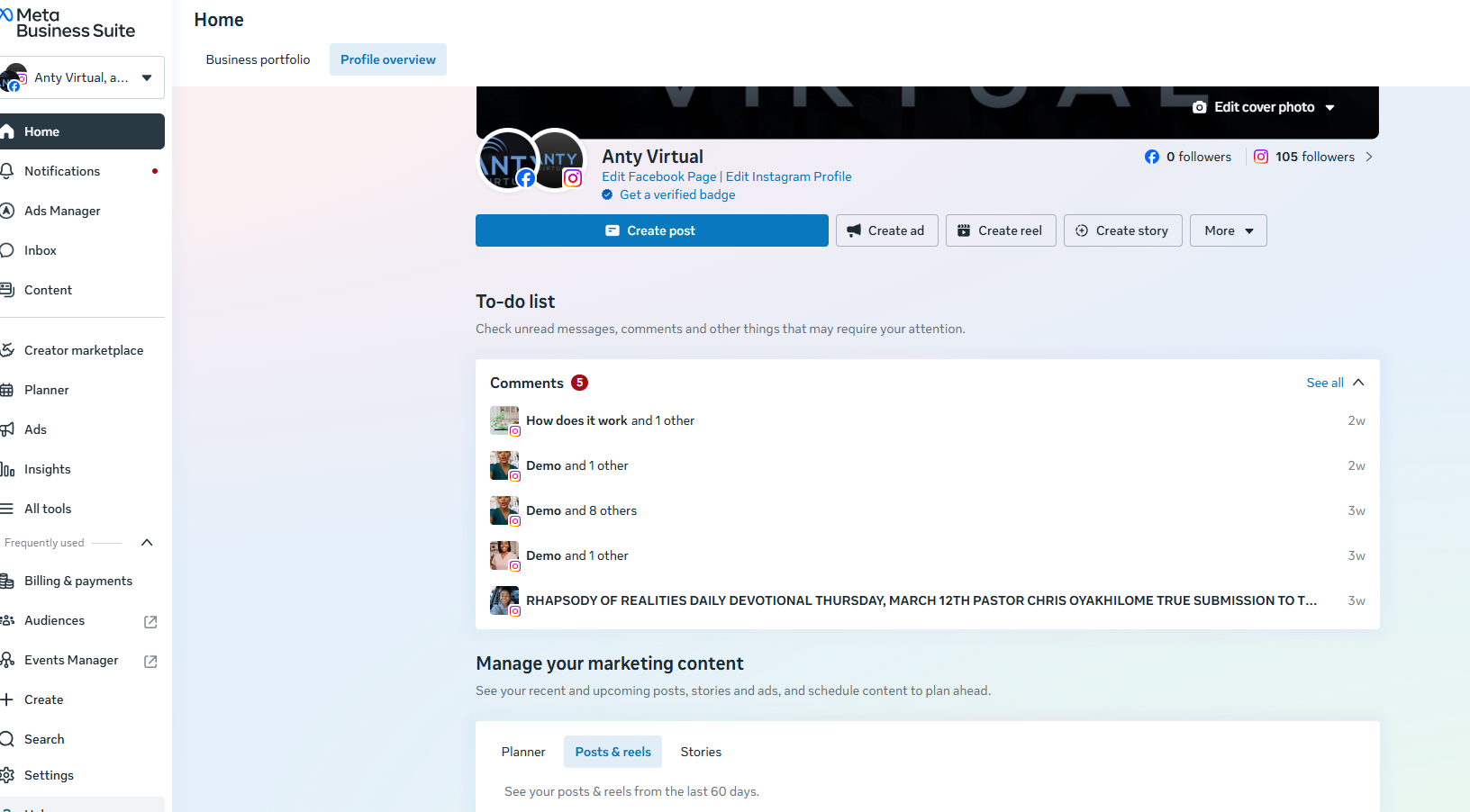The width and height of the screenshot is (1470, 812).
Task: Open the Insights chart icon
Action: (x=7, y=469)
